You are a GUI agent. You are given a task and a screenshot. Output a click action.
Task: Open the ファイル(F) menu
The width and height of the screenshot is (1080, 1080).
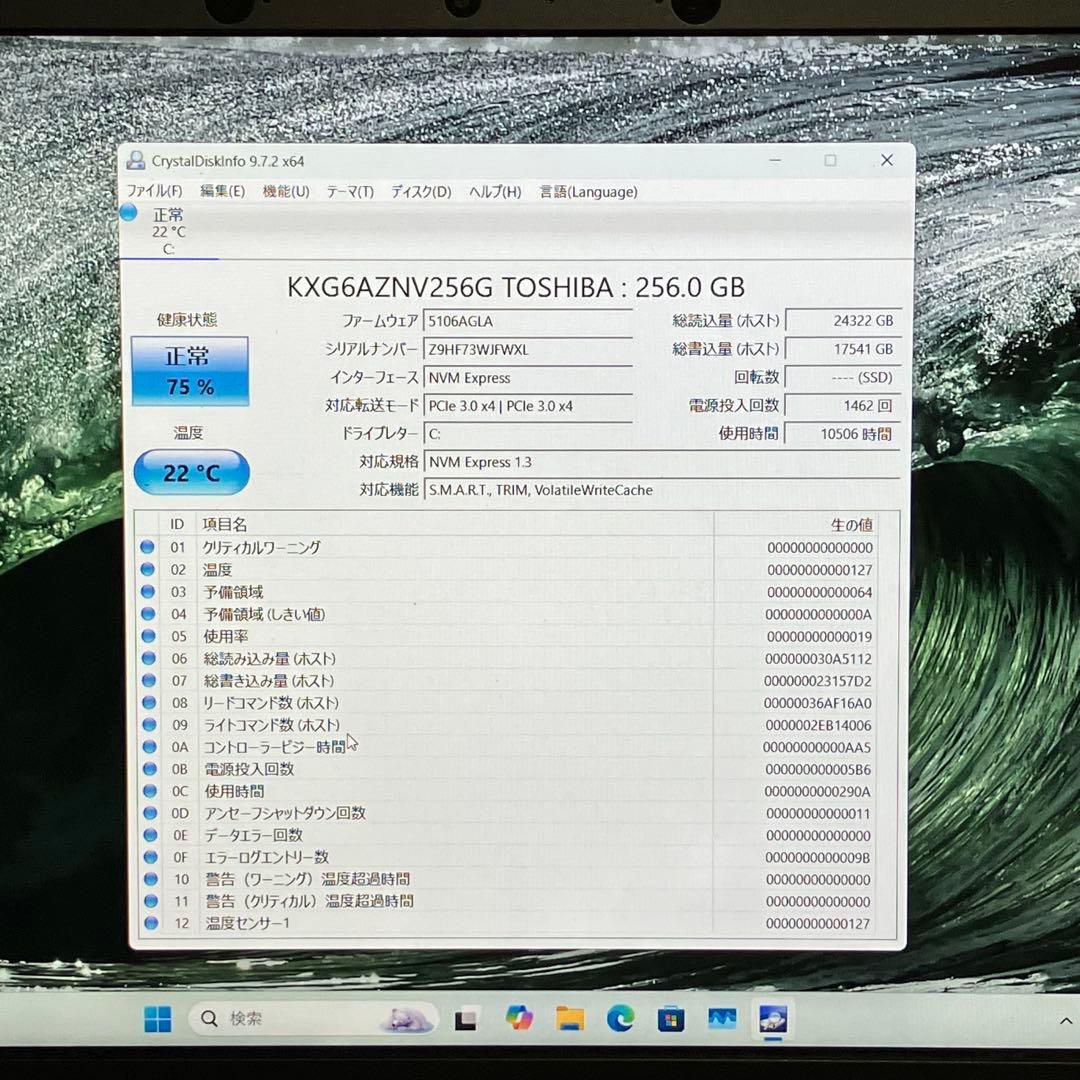(154, 192)
